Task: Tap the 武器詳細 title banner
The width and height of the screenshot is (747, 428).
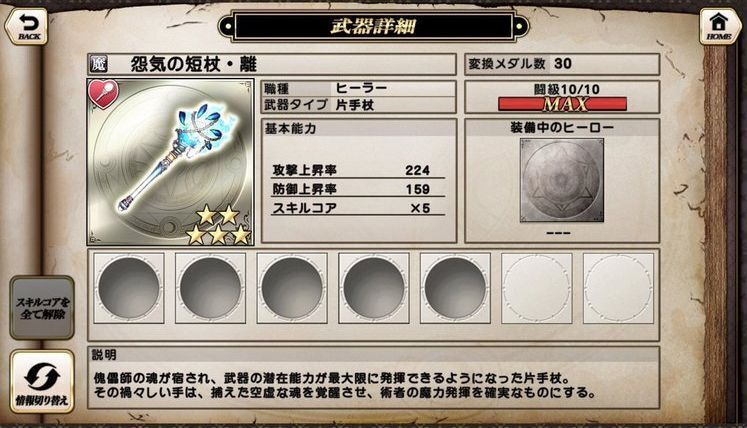Action: [x=374, y=26]
